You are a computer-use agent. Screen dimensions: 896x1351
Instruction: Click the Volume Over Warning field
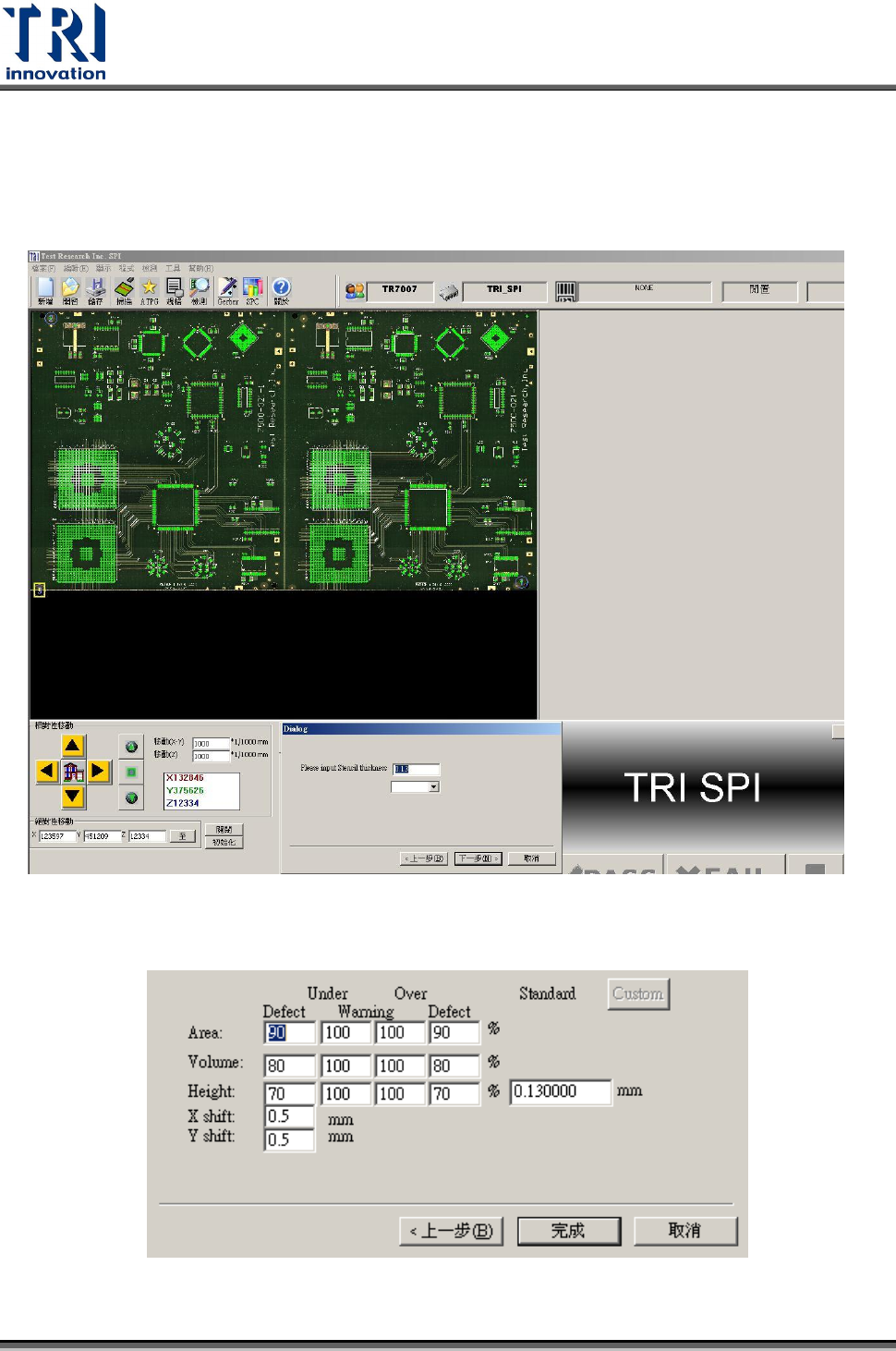tap(400, 1066)
